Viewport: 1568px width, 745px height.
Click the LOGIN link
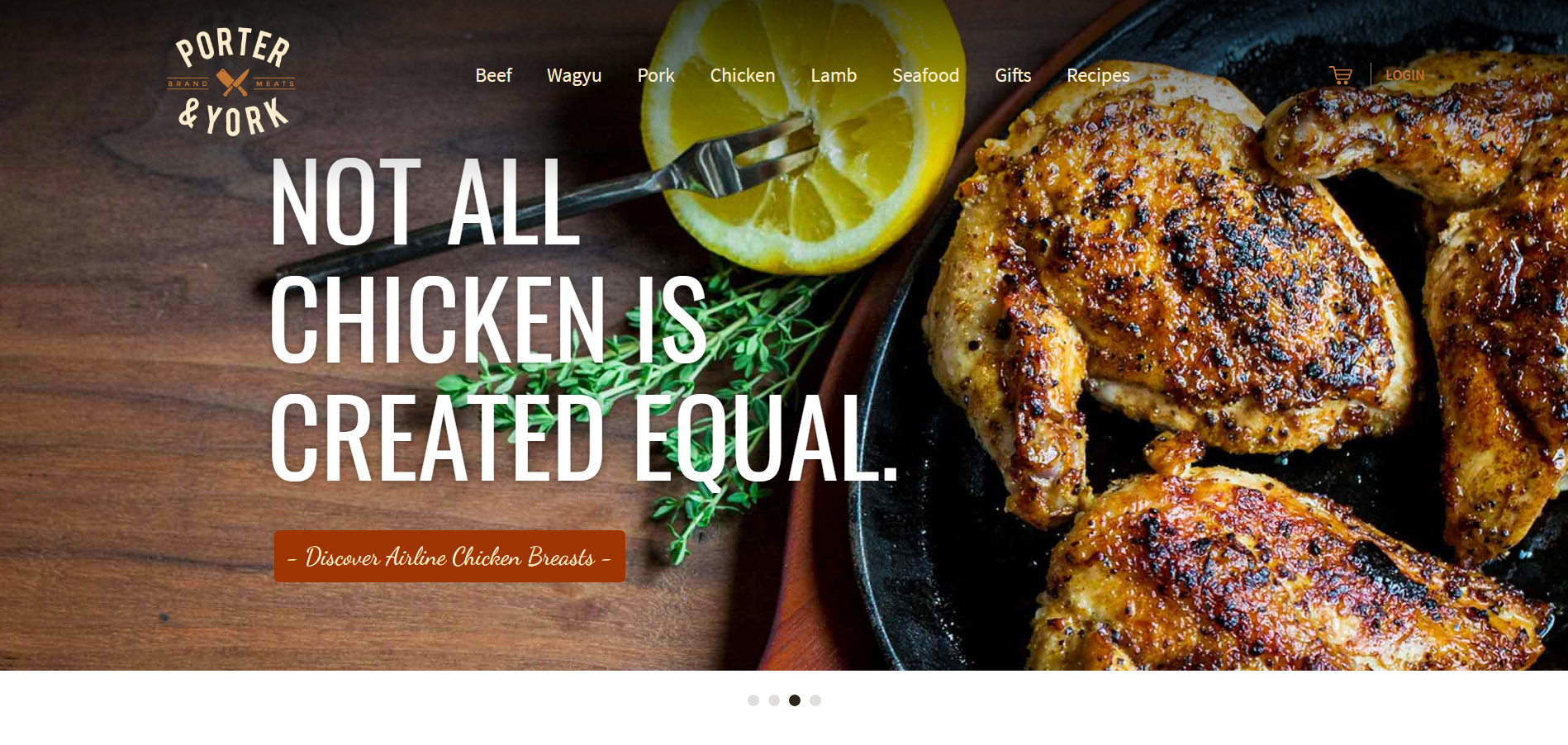tap(1404, 75)
